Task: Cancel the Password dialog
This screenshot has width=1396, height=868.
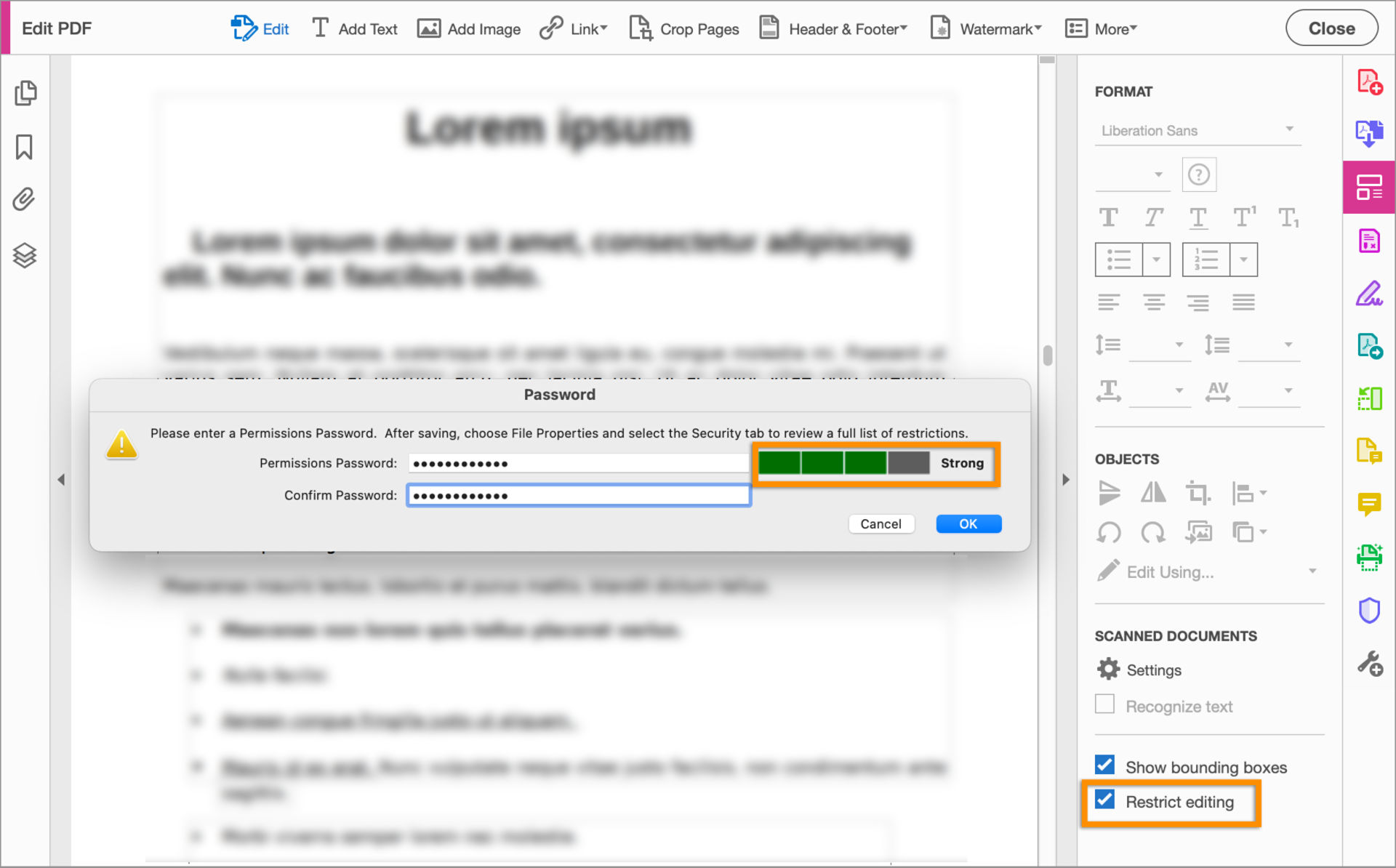Action: click(881, 523)
